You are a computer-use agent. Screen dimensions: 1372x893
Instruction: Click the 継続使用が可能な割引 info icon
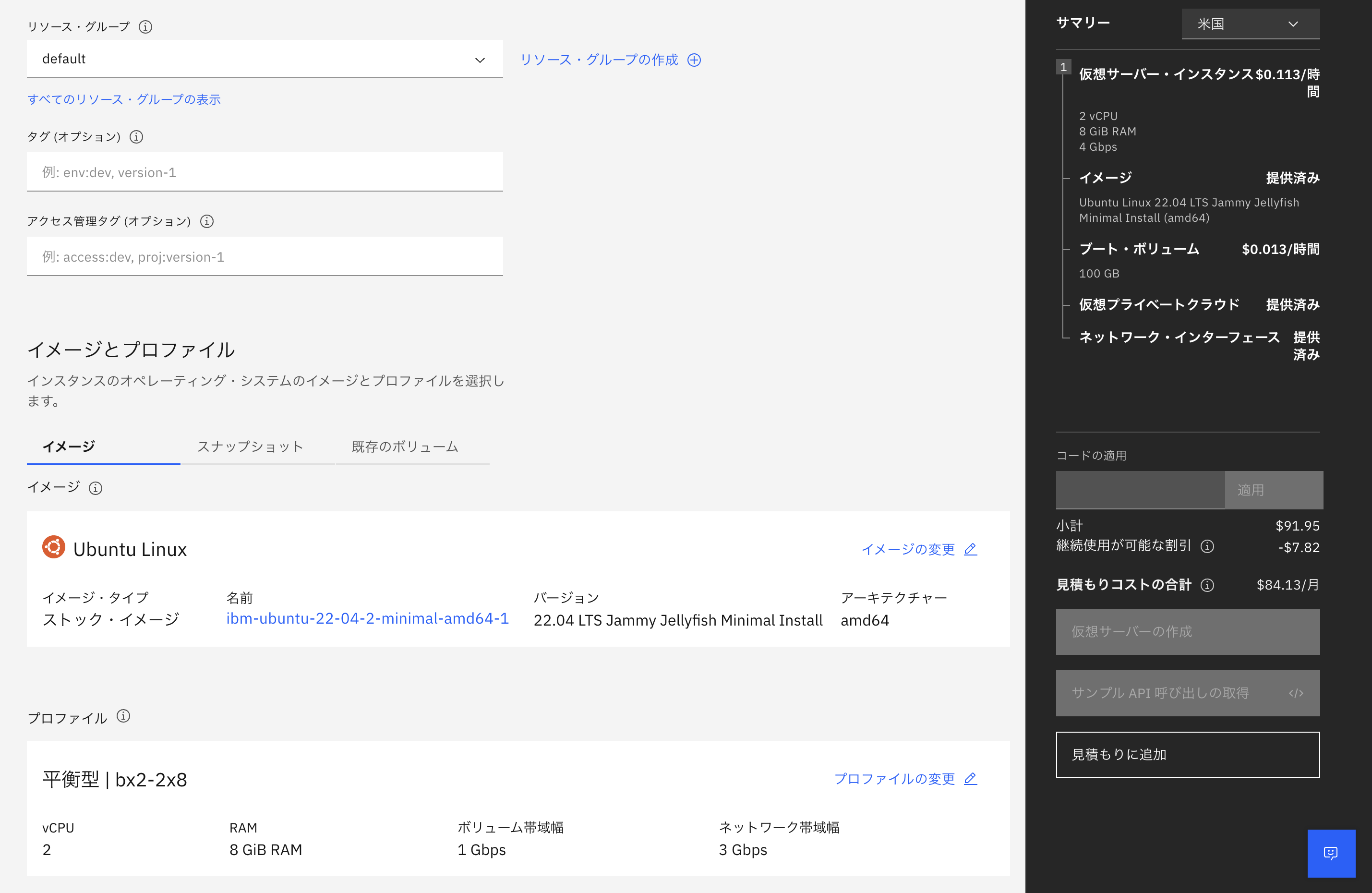[1208, 546]
